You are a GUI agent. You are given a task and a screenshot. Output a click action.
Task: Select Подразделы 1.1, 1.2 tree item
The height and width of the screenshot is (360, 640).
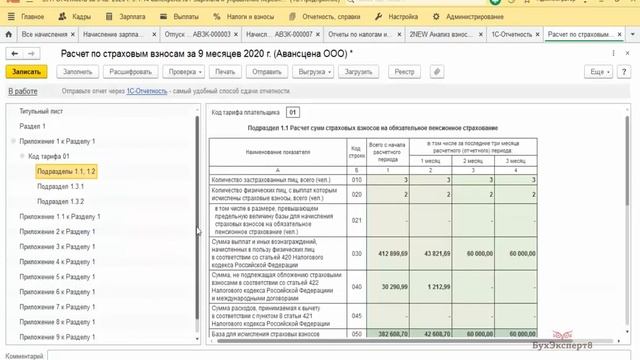point(67,171)
